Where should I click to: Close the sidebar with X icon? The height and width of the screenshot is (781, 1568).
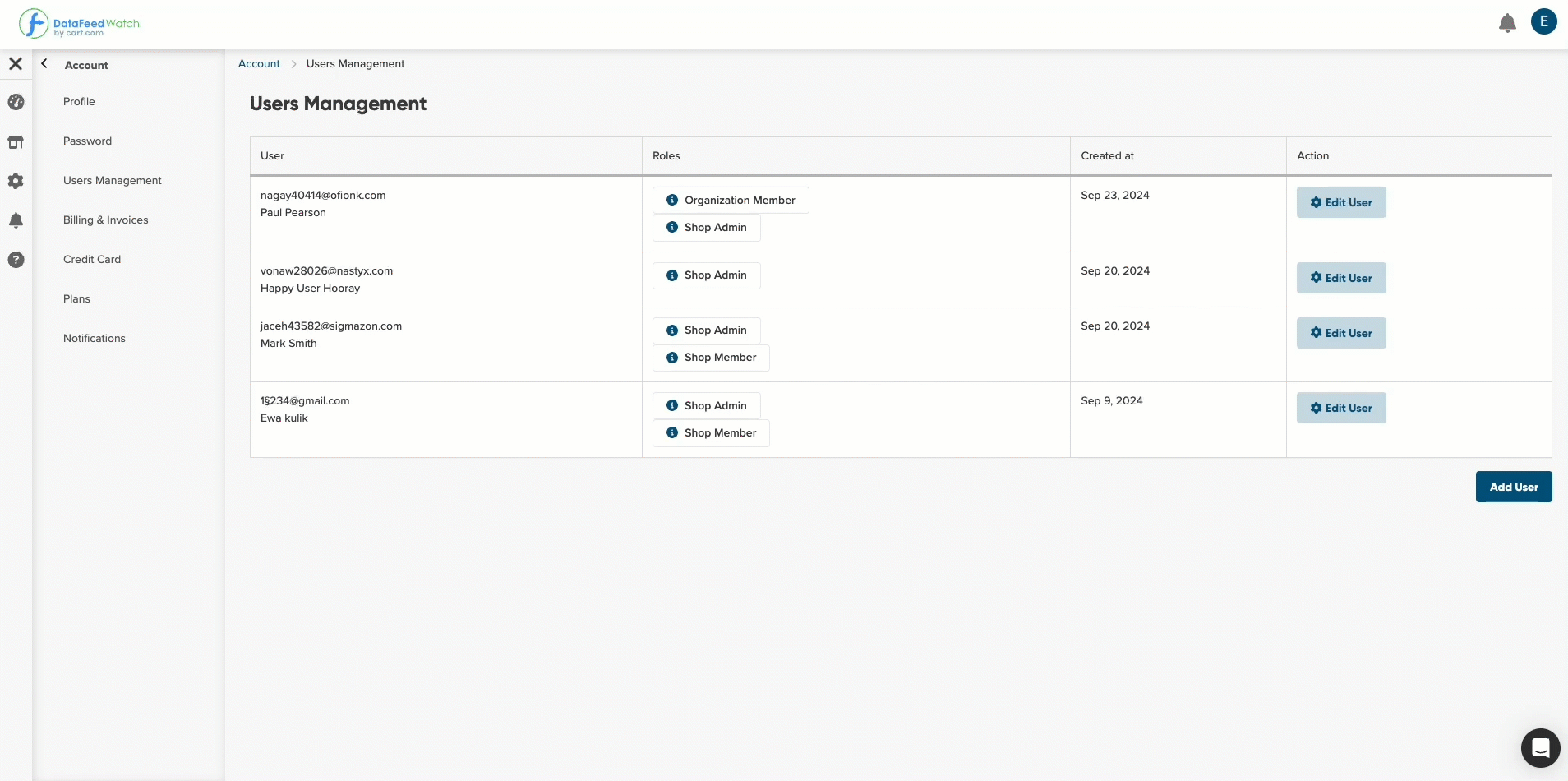click(16, 63)
